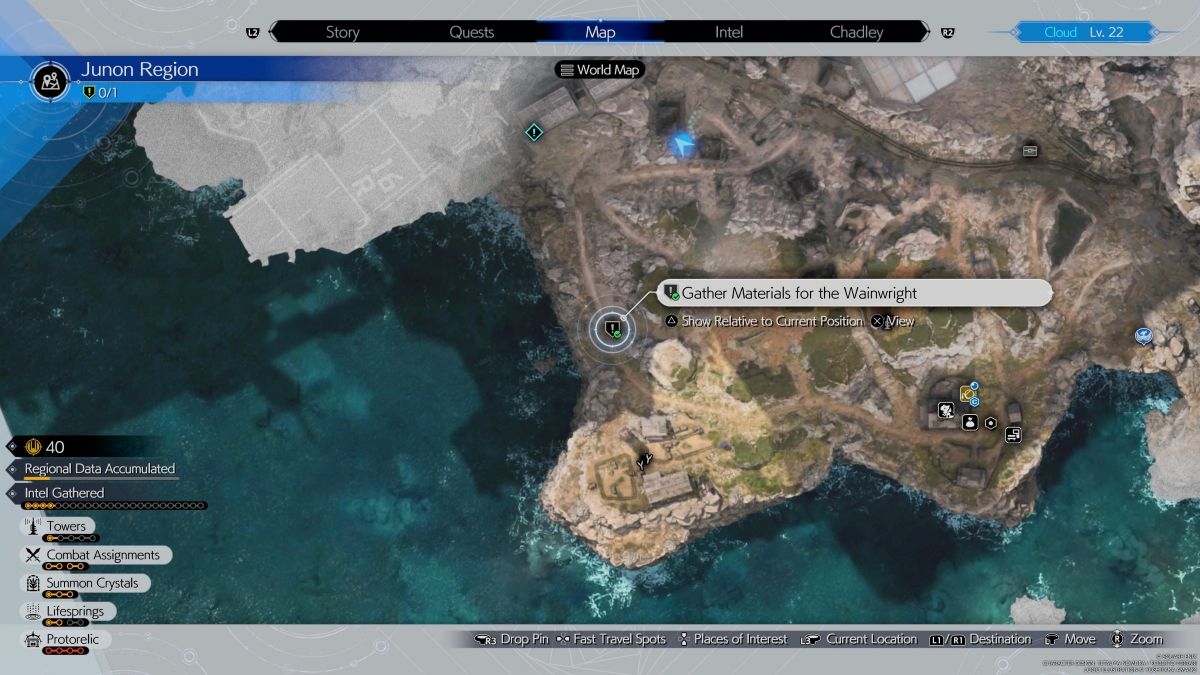Click the chocobo stop map icon
The height and width of the screenshot is (675, 1200).
click(x=945, y=410)
